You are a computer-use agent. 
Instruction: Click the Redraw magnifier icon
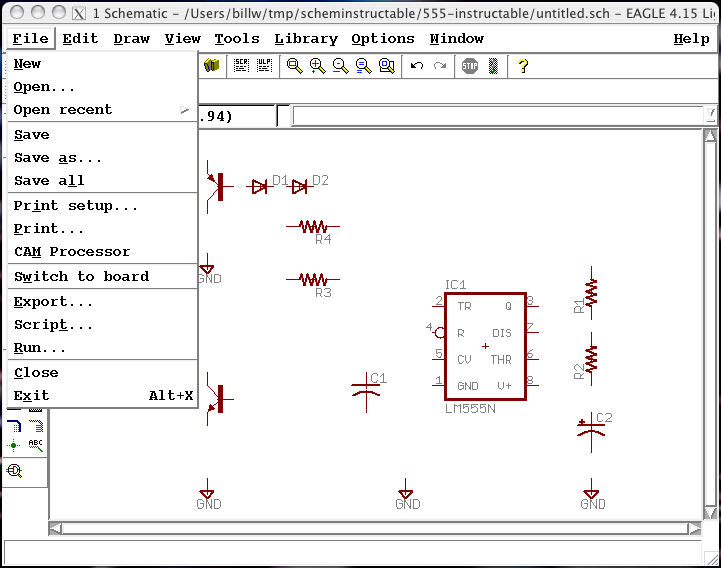coord(364,66)
